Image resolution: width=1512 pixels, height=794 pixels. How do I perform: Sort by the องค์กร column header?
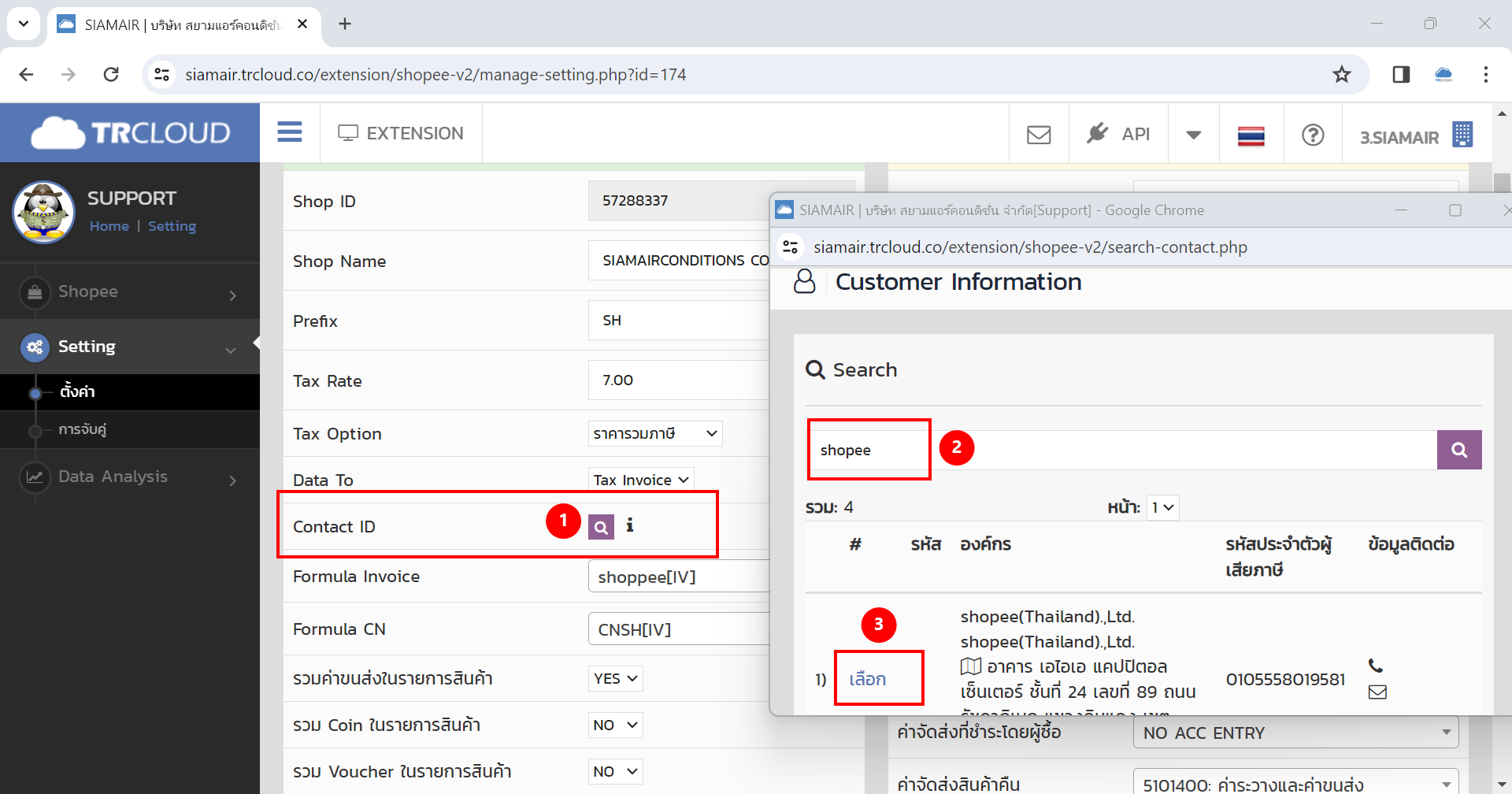click(x=985, y=544)
